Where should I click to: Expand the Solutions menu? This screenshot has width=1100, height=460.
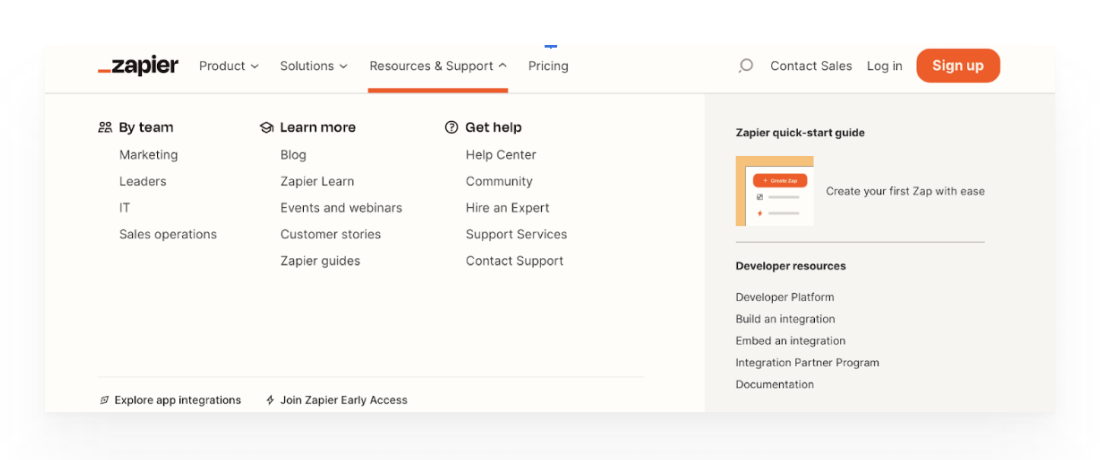tap(314, 66)
